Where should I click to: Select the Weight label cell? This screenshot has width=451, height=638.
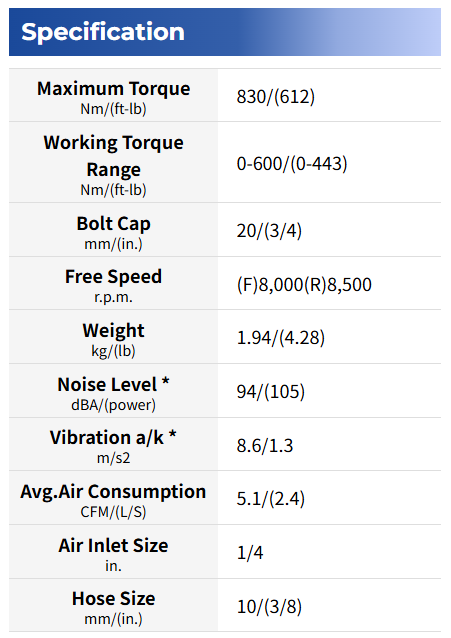pyautogui.click(x=114, y=337)
